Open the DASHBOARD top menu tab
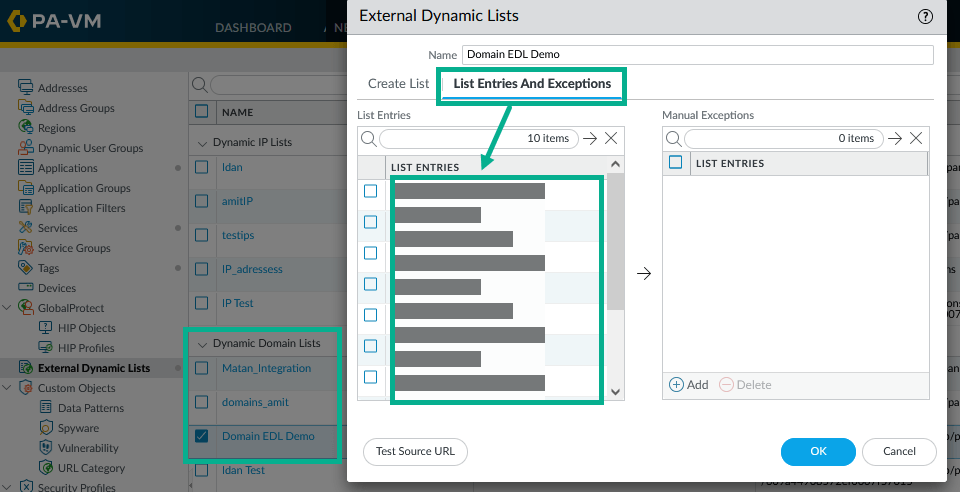The height and width of the screenshot is (492, 960). (253, 28)
